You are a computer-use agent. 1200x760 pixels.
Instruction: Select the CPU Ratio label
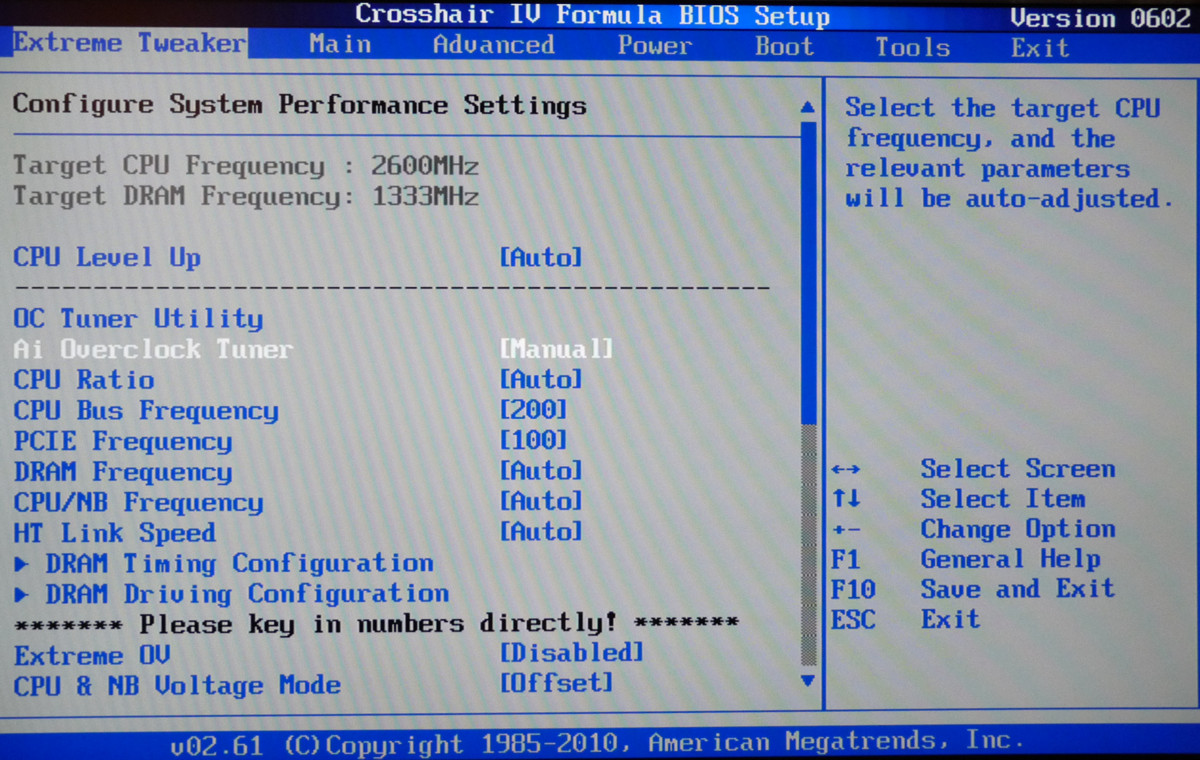click(84, 380)
